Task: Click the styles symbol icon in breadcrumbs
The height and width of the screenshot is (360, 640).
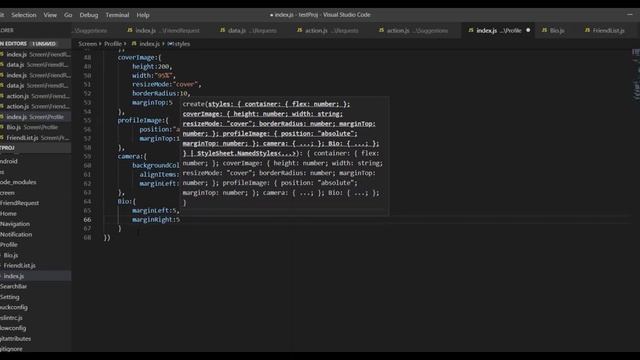Action: click(x=170, y=44)
